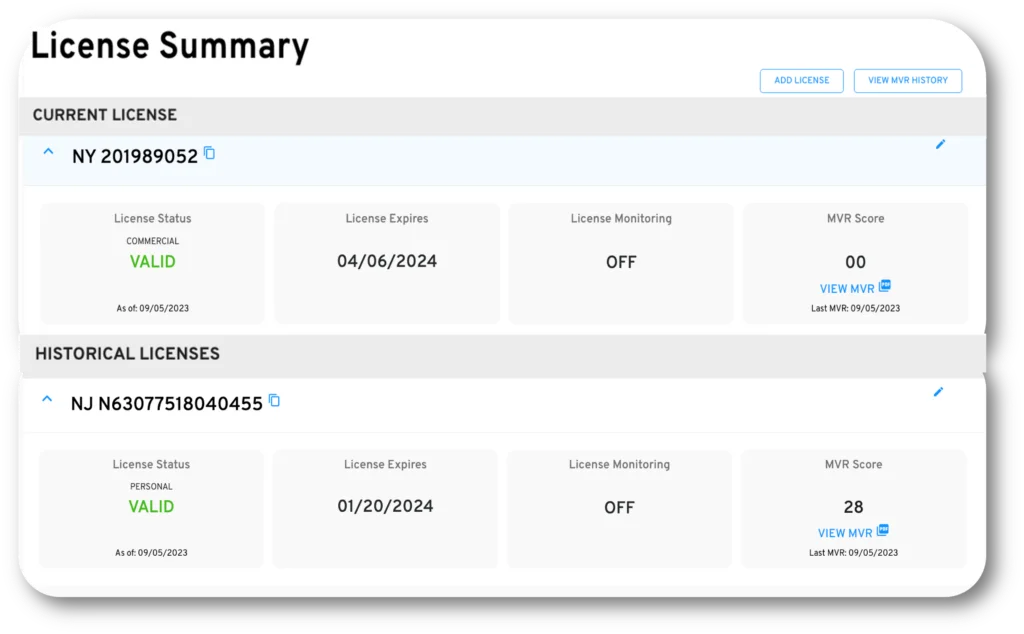Copy the NY 201989052 license number
This screenshot has height=634, width=1024.
[210, 153]
